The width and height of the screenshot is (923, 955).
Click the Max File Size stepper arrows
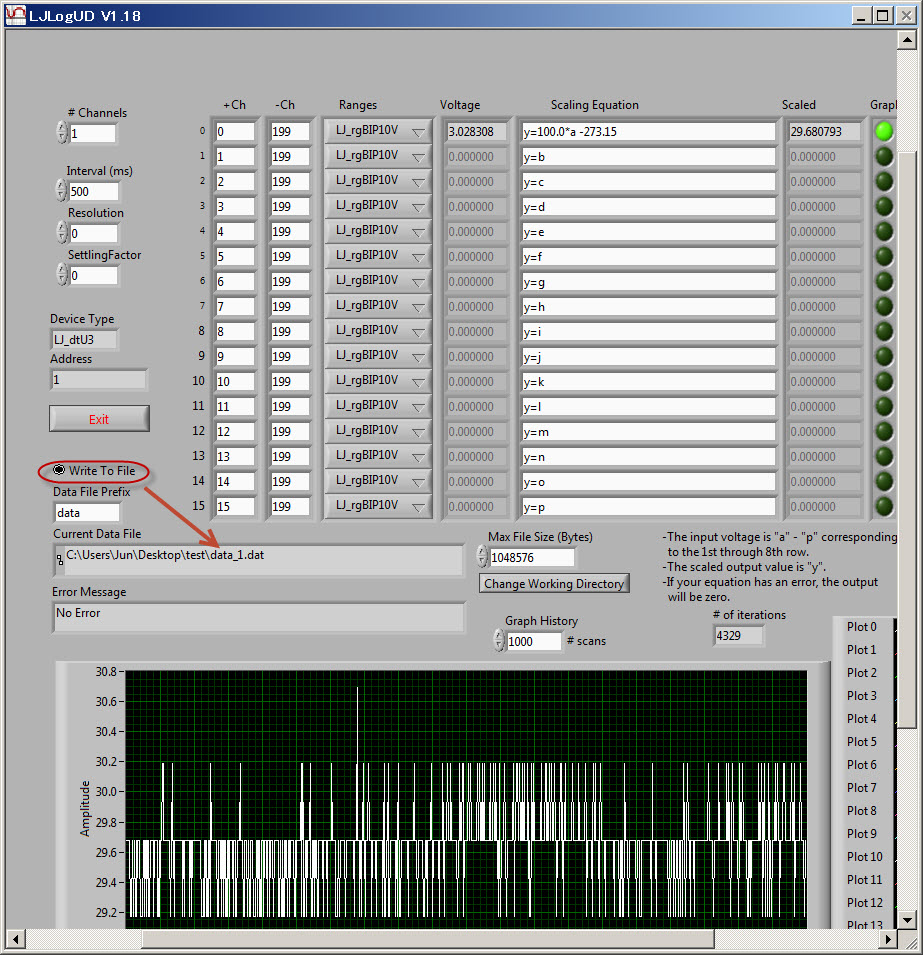point(483,557)
